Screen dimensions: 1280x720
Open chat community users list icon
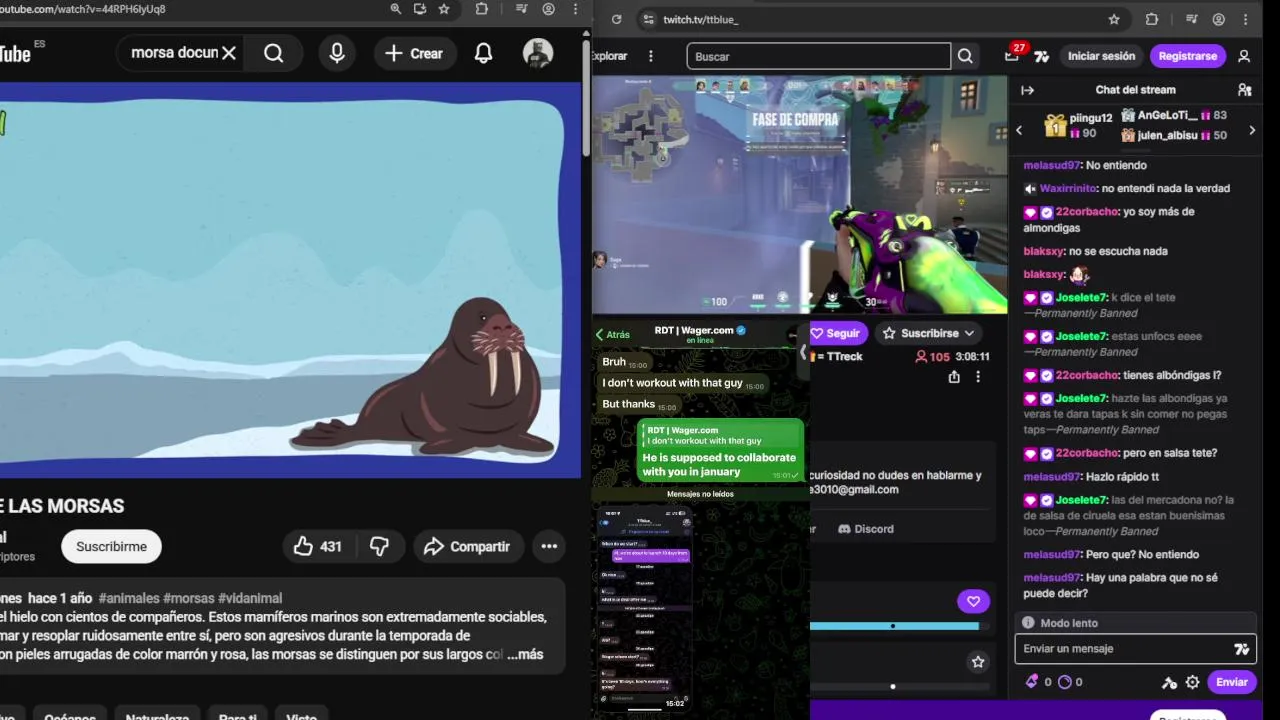tap(1245, 90)
